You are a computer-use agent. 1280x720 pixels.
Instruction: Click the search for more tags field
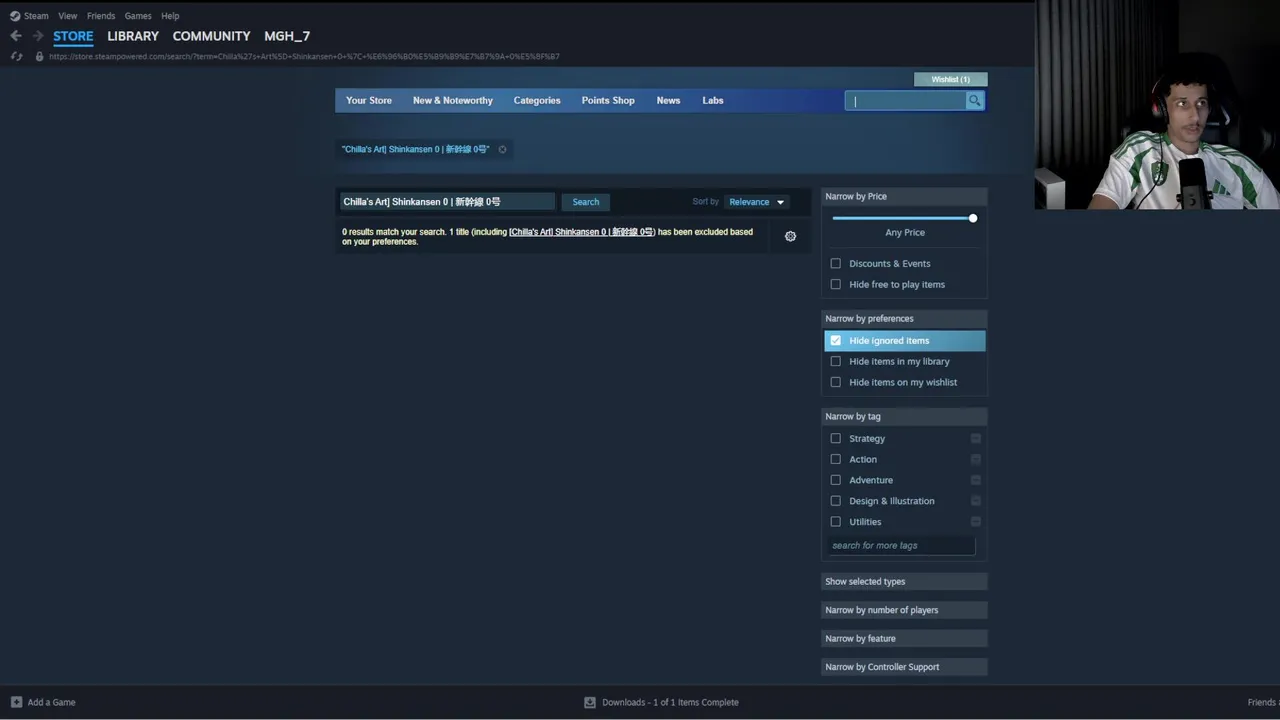[900, 545]
